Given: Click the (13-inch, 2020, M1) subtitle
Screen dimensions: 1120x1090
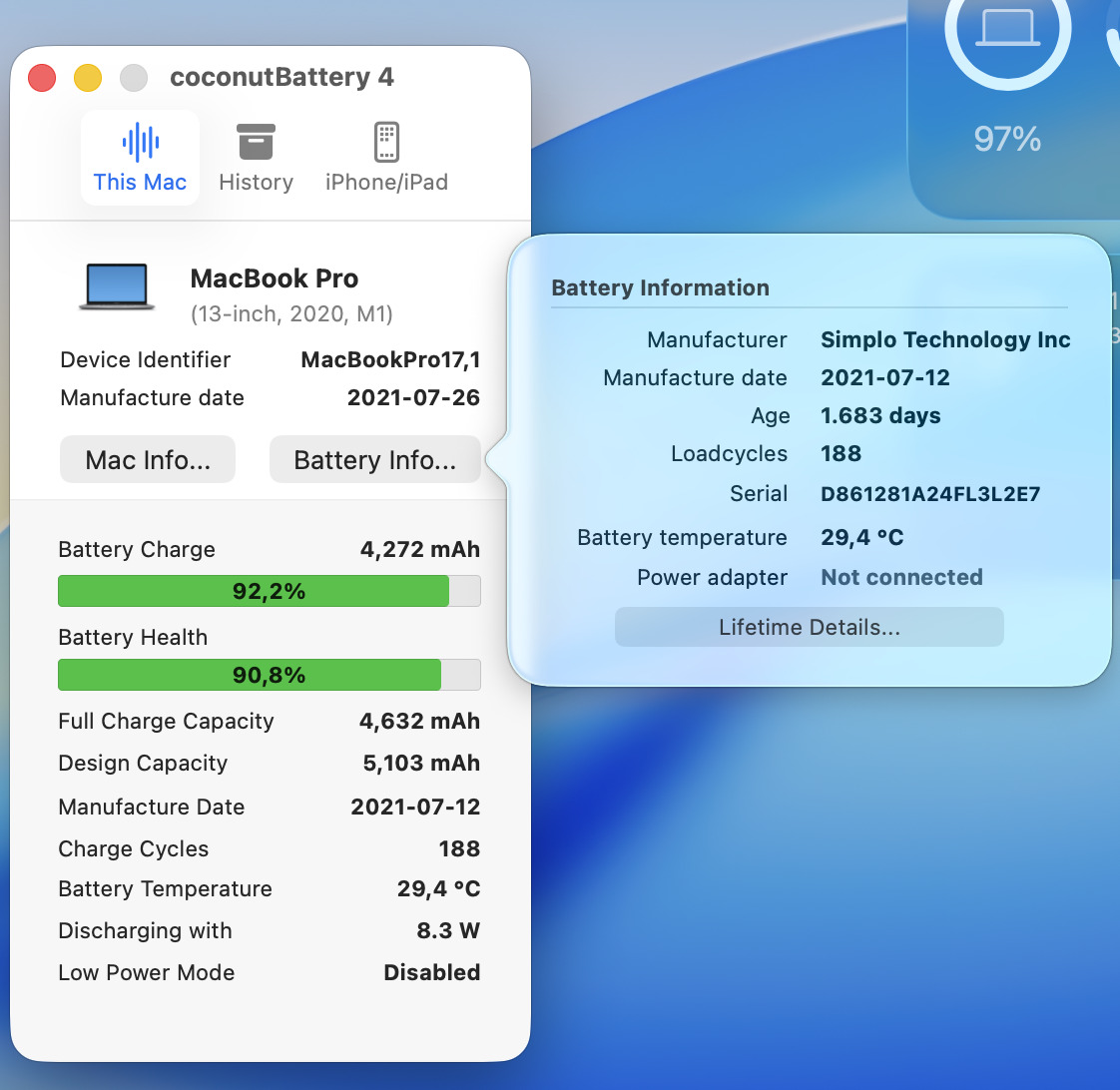Looking at the screenshot, I should click(x=291, y=313).
